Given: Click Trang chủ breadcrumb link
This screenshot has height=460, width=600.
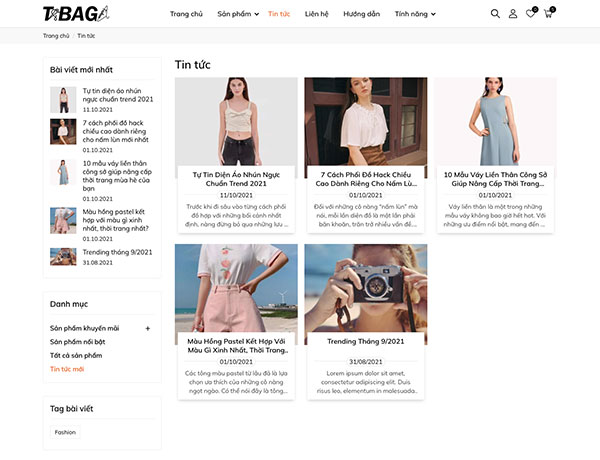Looking at the screenshot, I should point(56,36).
